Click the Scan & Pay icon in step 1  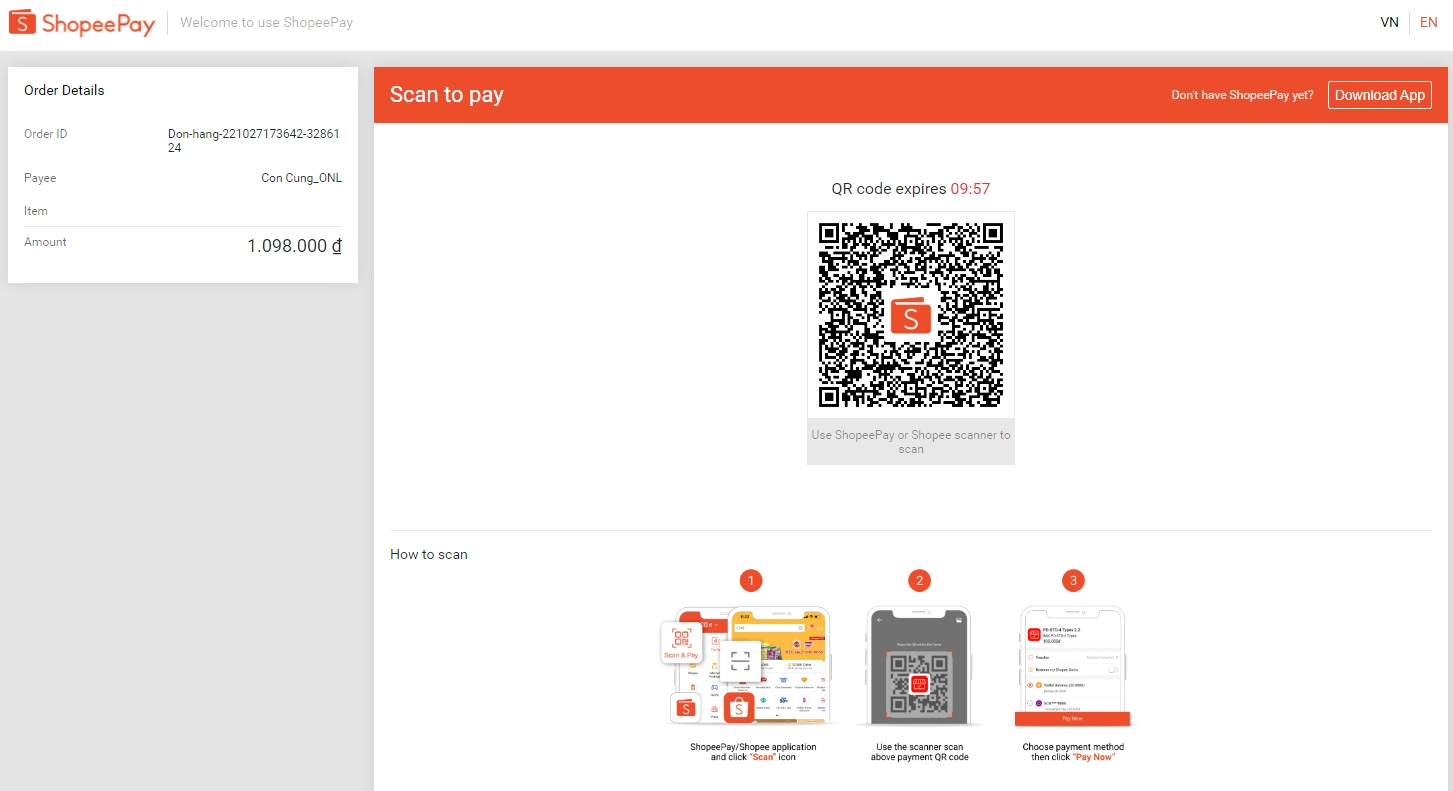681,642
